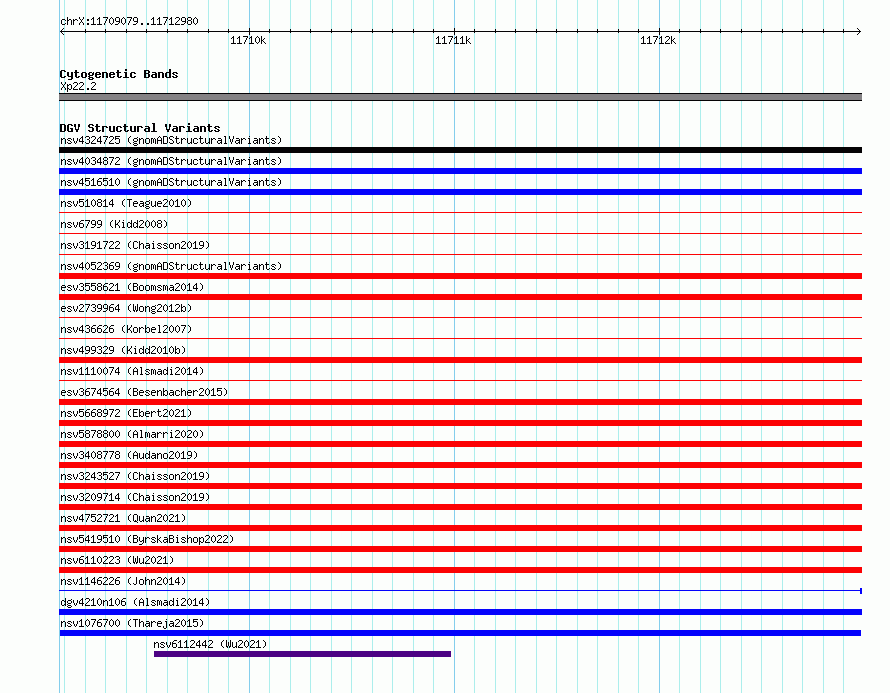Click nsv3408778 (Audano2019) label
This screenshot has height=693, width=890.
click(129, 455)
